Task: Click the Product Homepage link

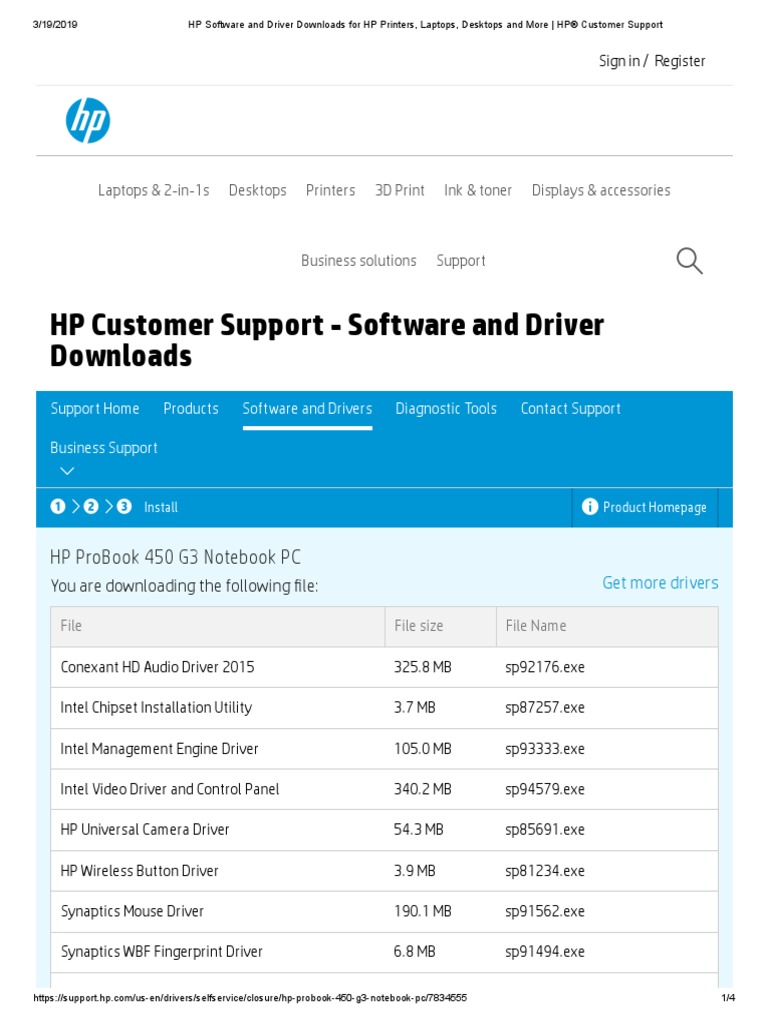Action: coord(654,507)
